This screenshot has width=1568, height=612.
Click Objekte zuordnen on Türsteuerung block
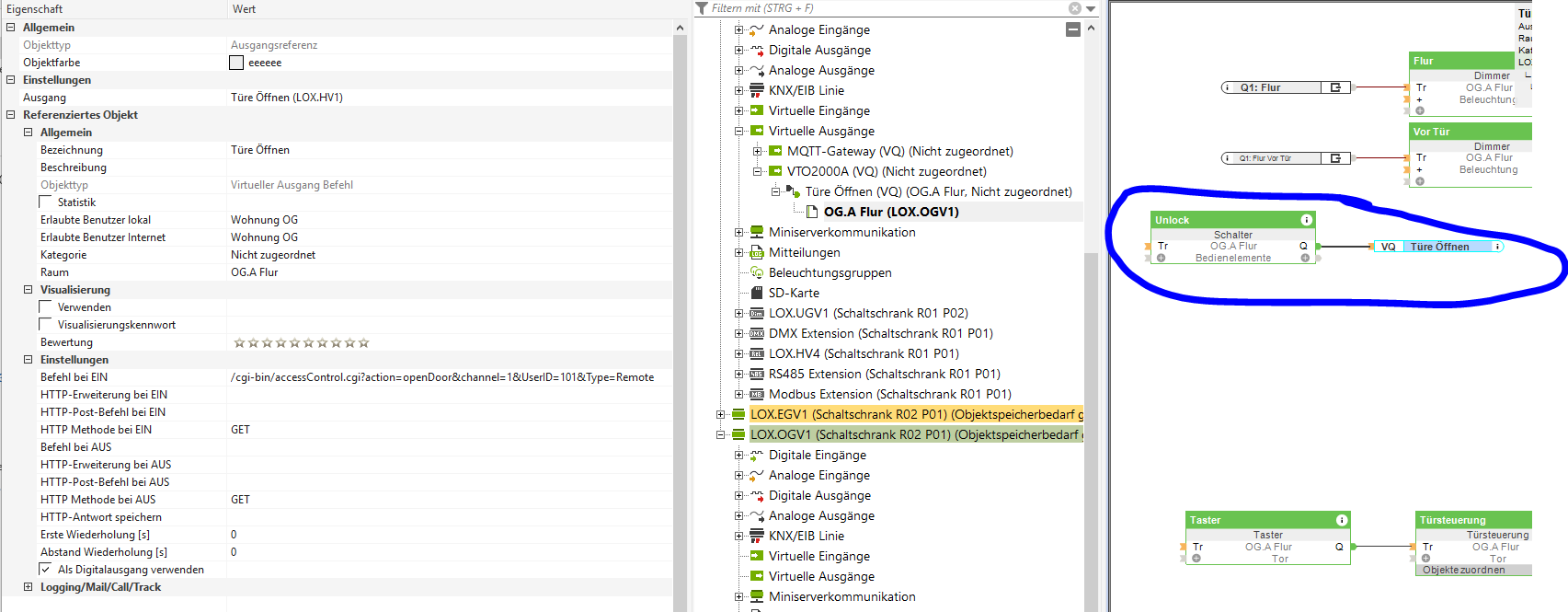(1463, 571)
